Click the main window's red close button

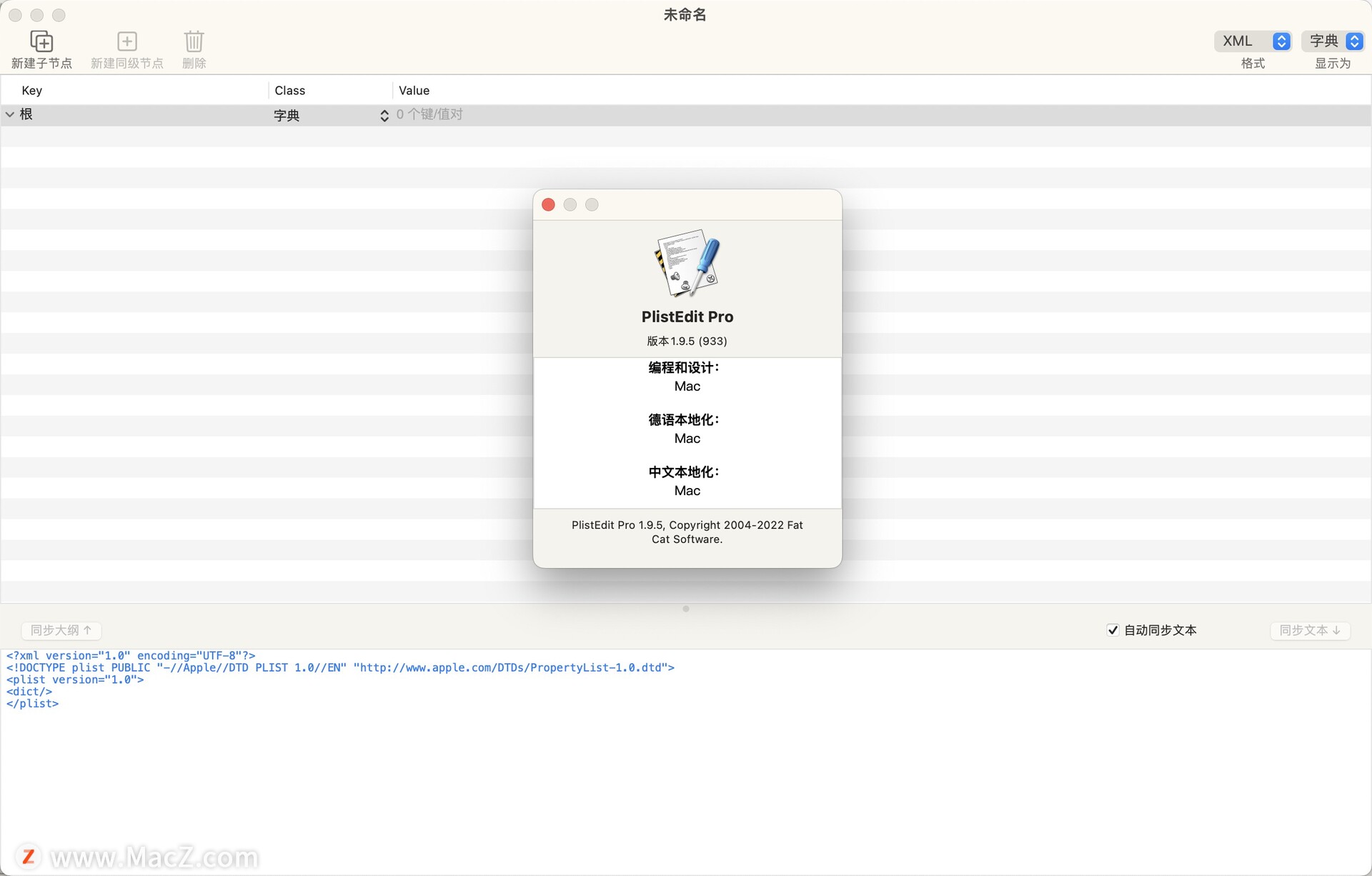point(15,15)
